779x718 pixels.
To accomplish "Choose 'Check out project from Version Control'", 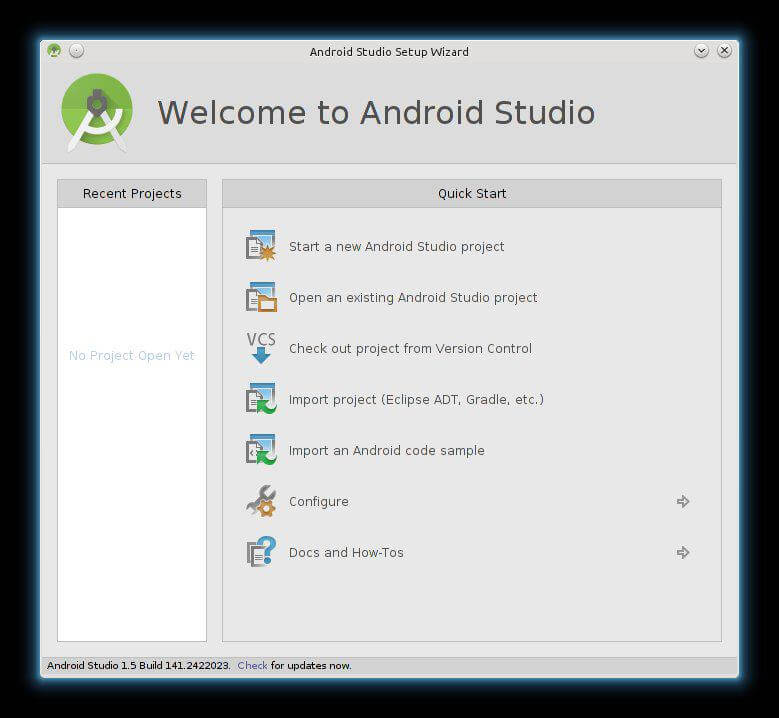I will point(410,349).
